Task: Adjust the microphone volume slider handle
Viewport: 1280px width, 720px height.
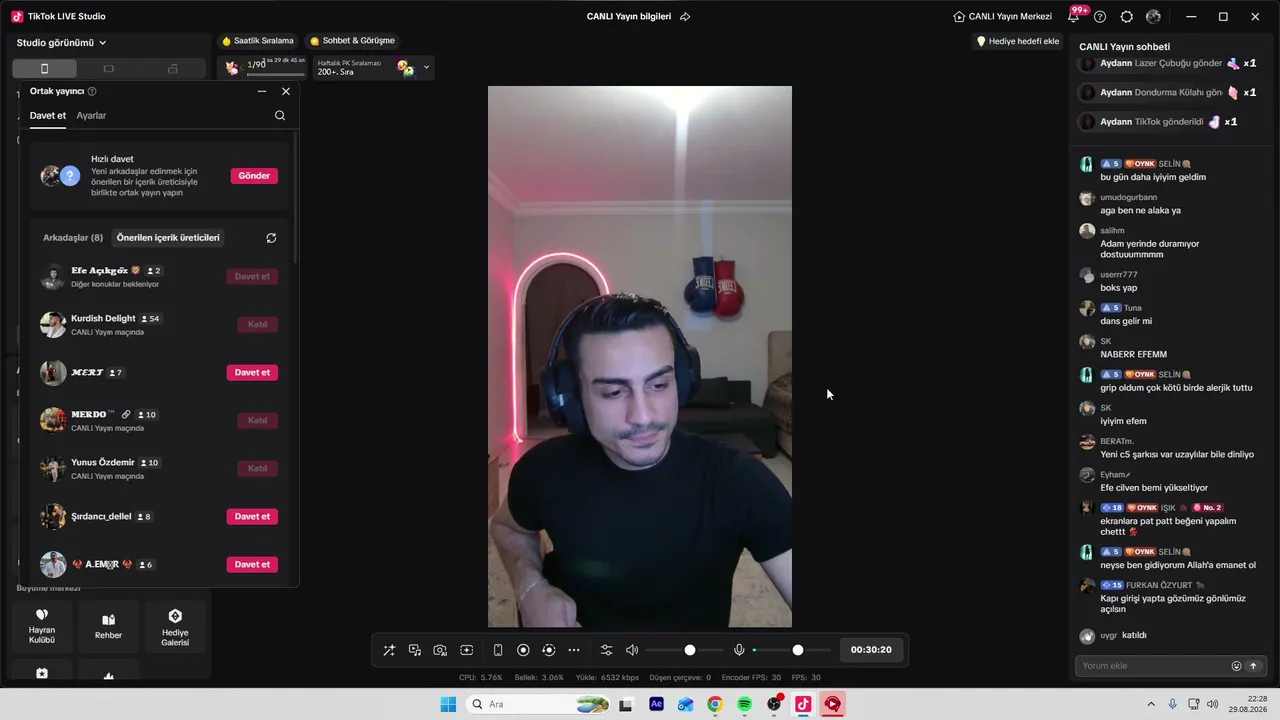Action: click(x=798, y=650)
